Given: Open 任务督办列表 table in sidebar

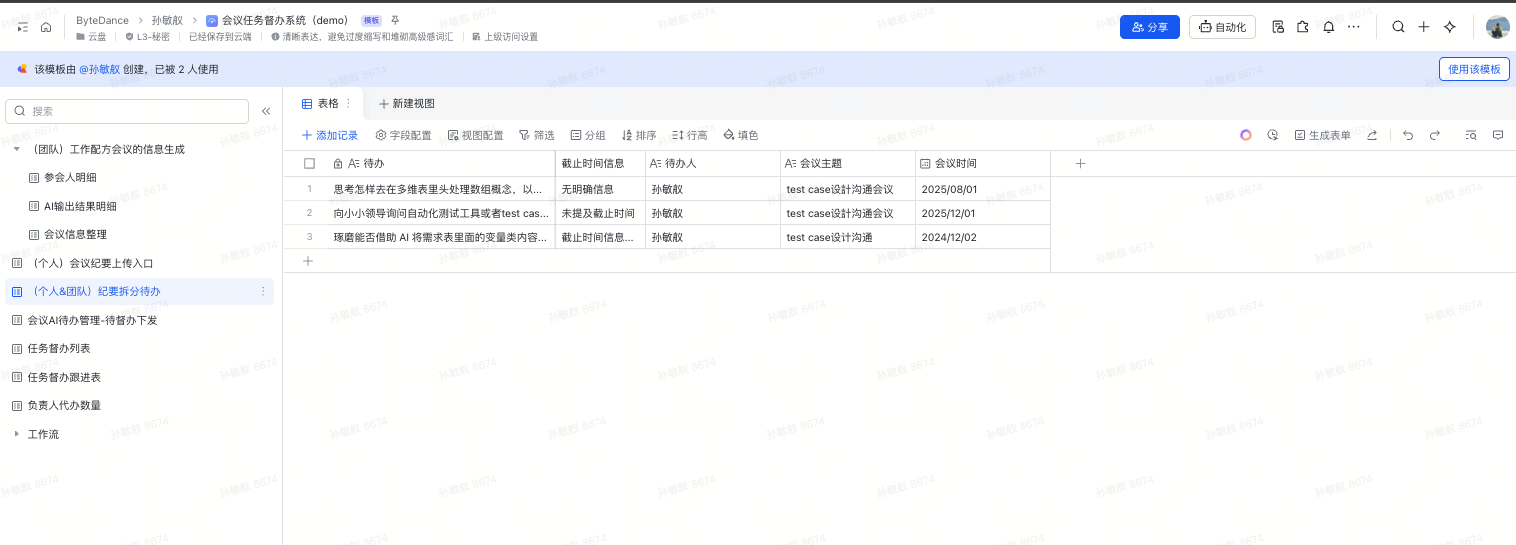Looking at the screenshot, I should (59, 348).
